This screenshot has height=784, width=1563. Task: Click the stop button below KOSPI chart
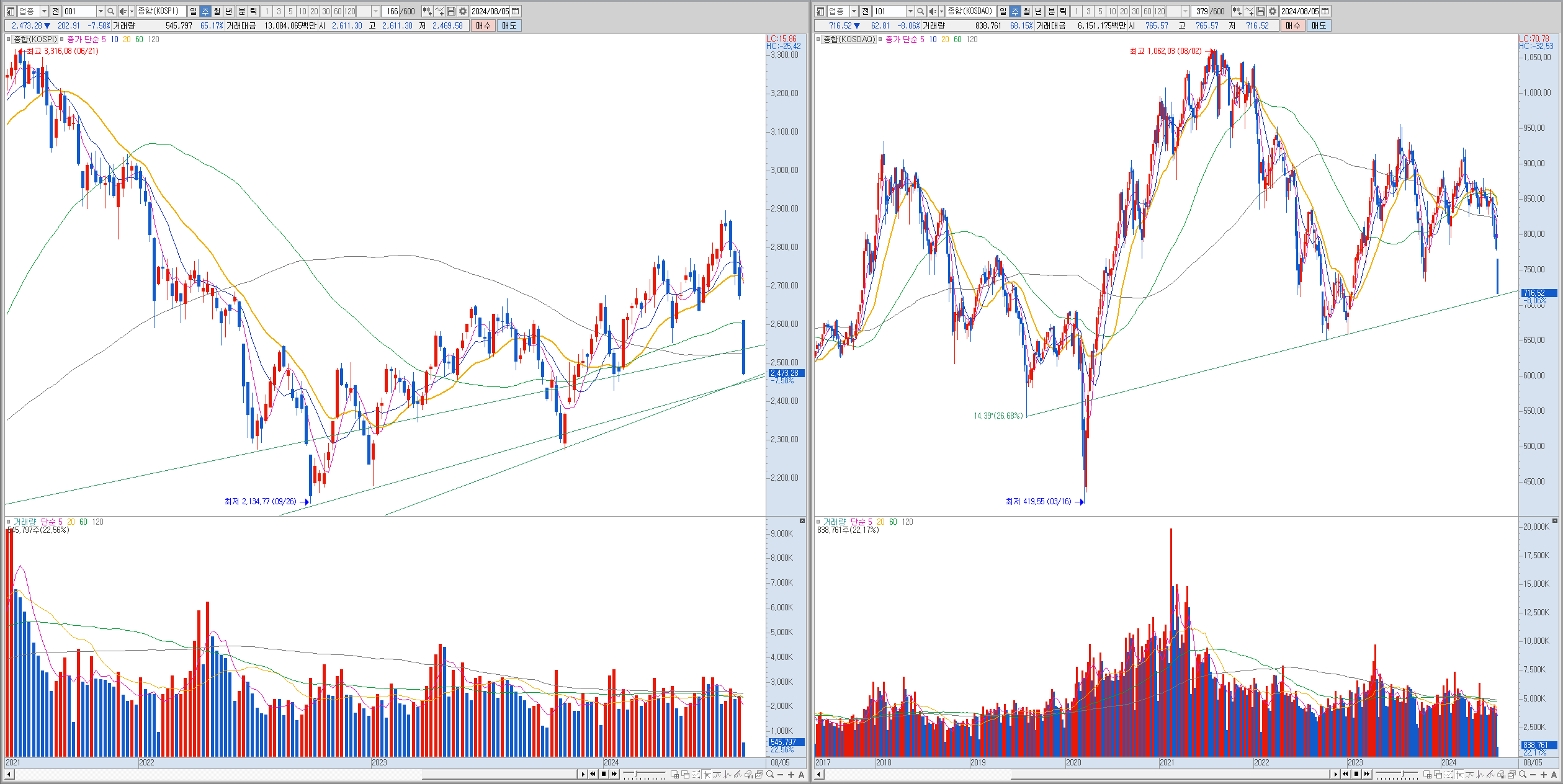coord(603,773)
